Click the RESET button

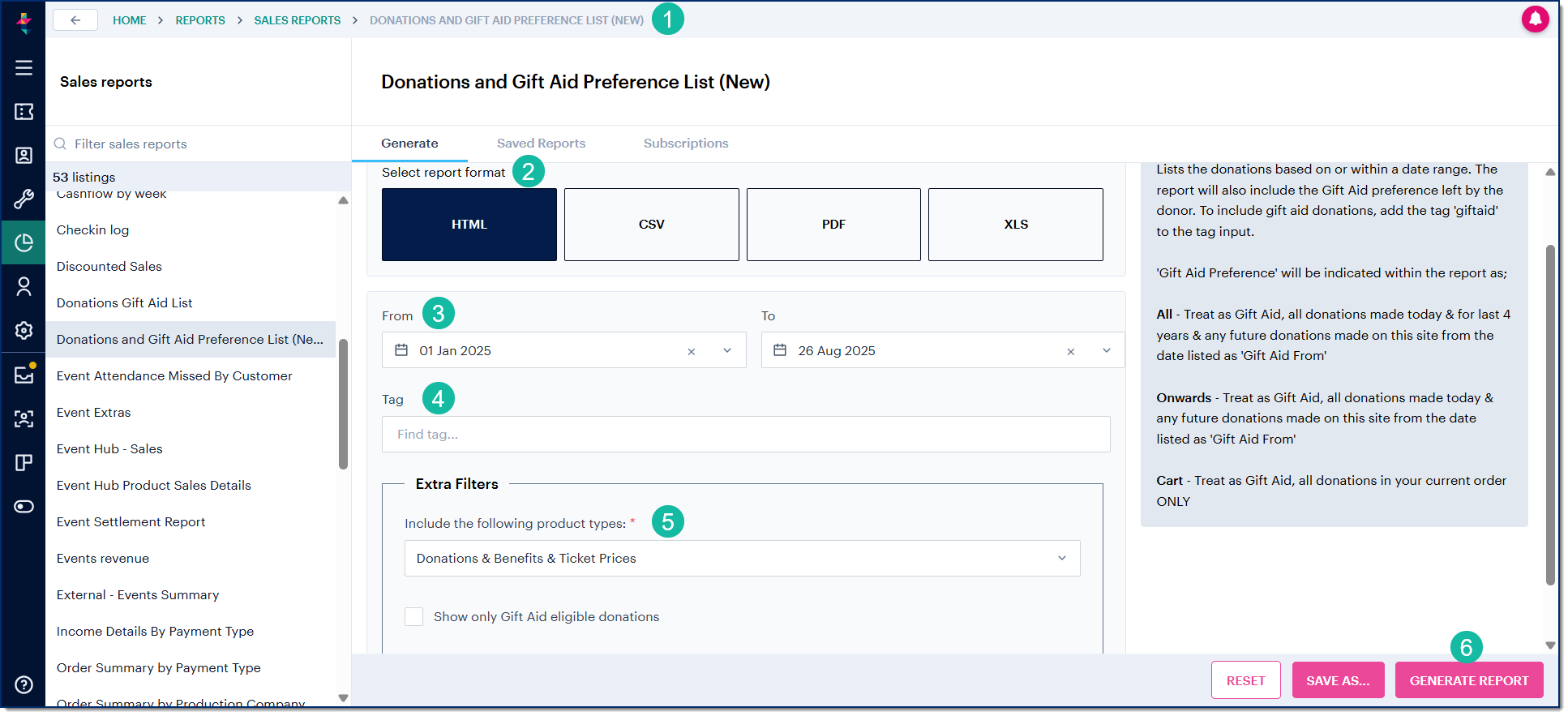click(x=1245, y=680)
